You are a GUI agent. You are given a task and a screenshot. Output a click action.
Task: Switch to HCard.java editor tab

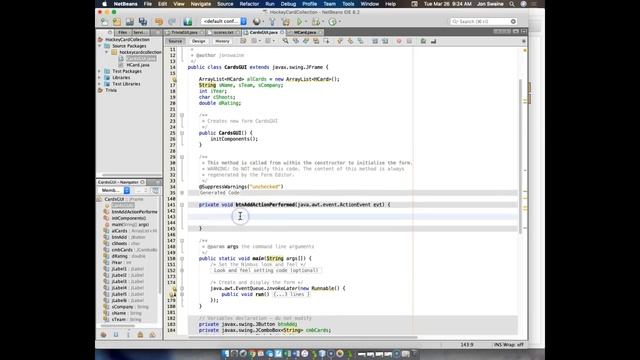[x=305, y=32]
